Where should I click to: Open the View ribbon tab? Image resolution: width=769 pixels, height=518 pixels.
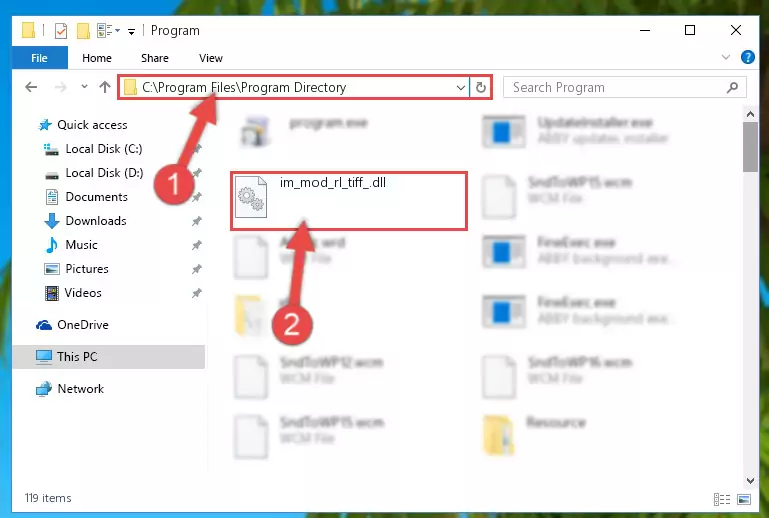coord(210,58)
